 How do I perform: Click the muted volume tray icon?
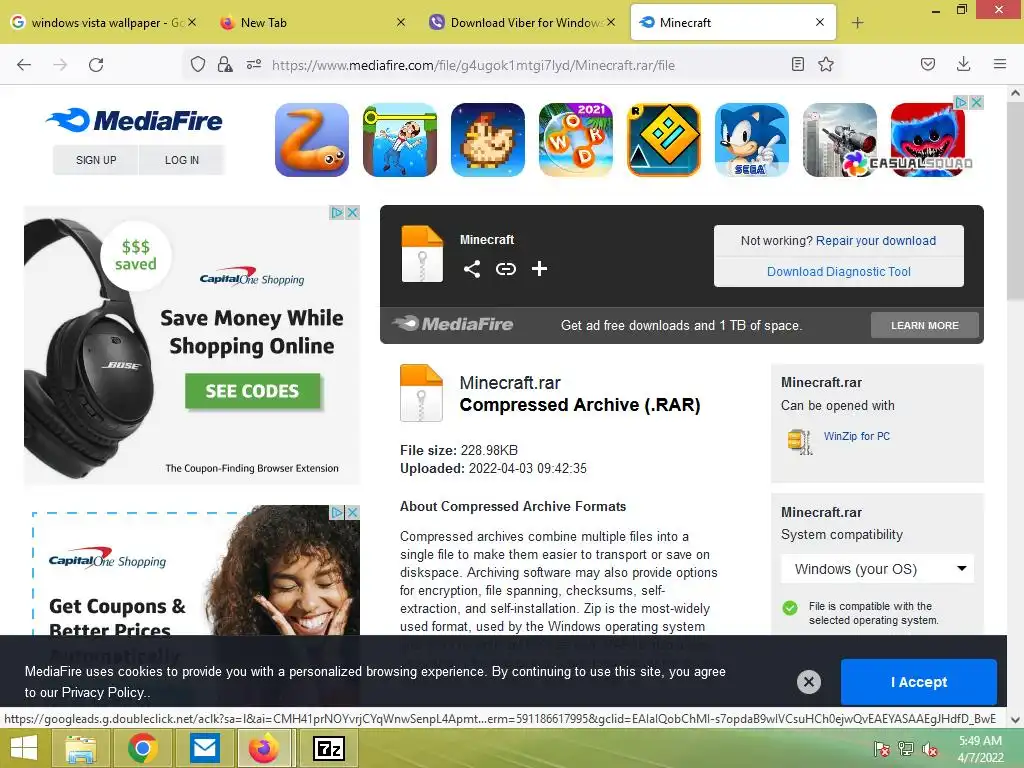(930, 749)
